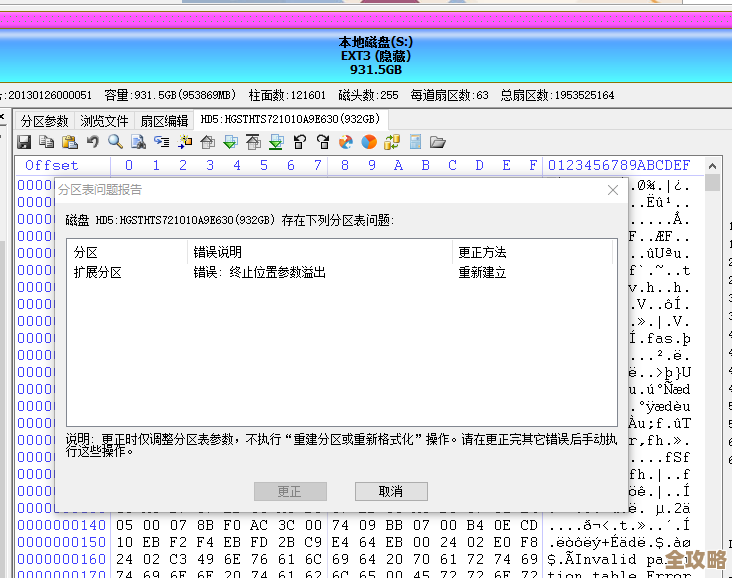Click the Paste clipboard icon

pyautogui.click(x=70, y=142)
